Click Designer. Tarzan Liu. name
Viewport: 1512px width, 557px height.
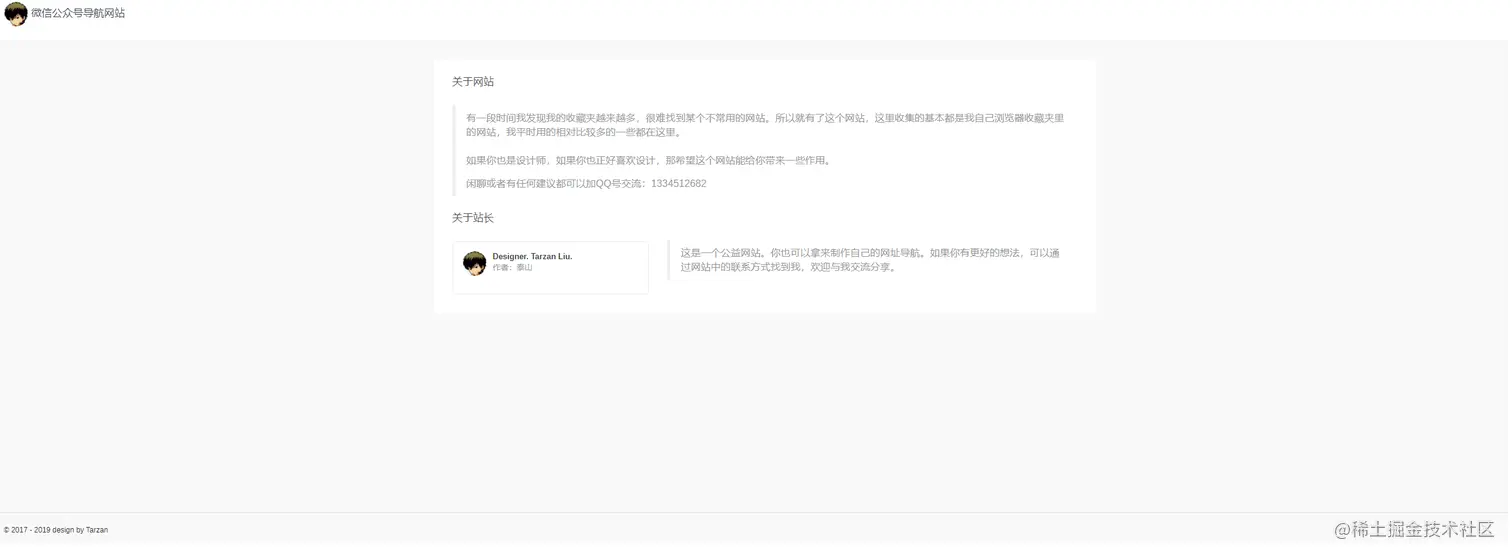pos(532,257)
